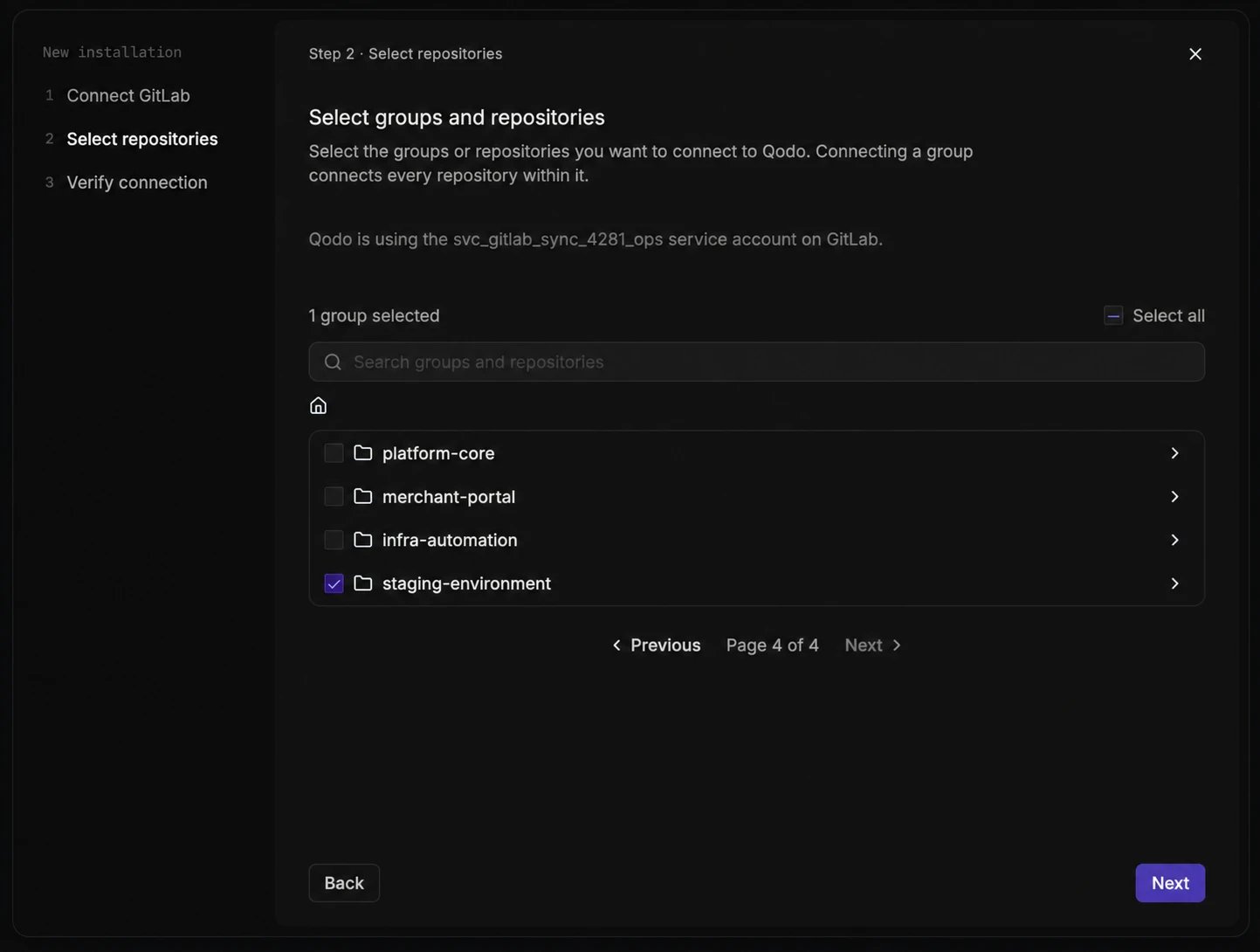Expand the platform-core group chevron
The height and width of the screenshot is (952, 1260).
click(1174, 453)
